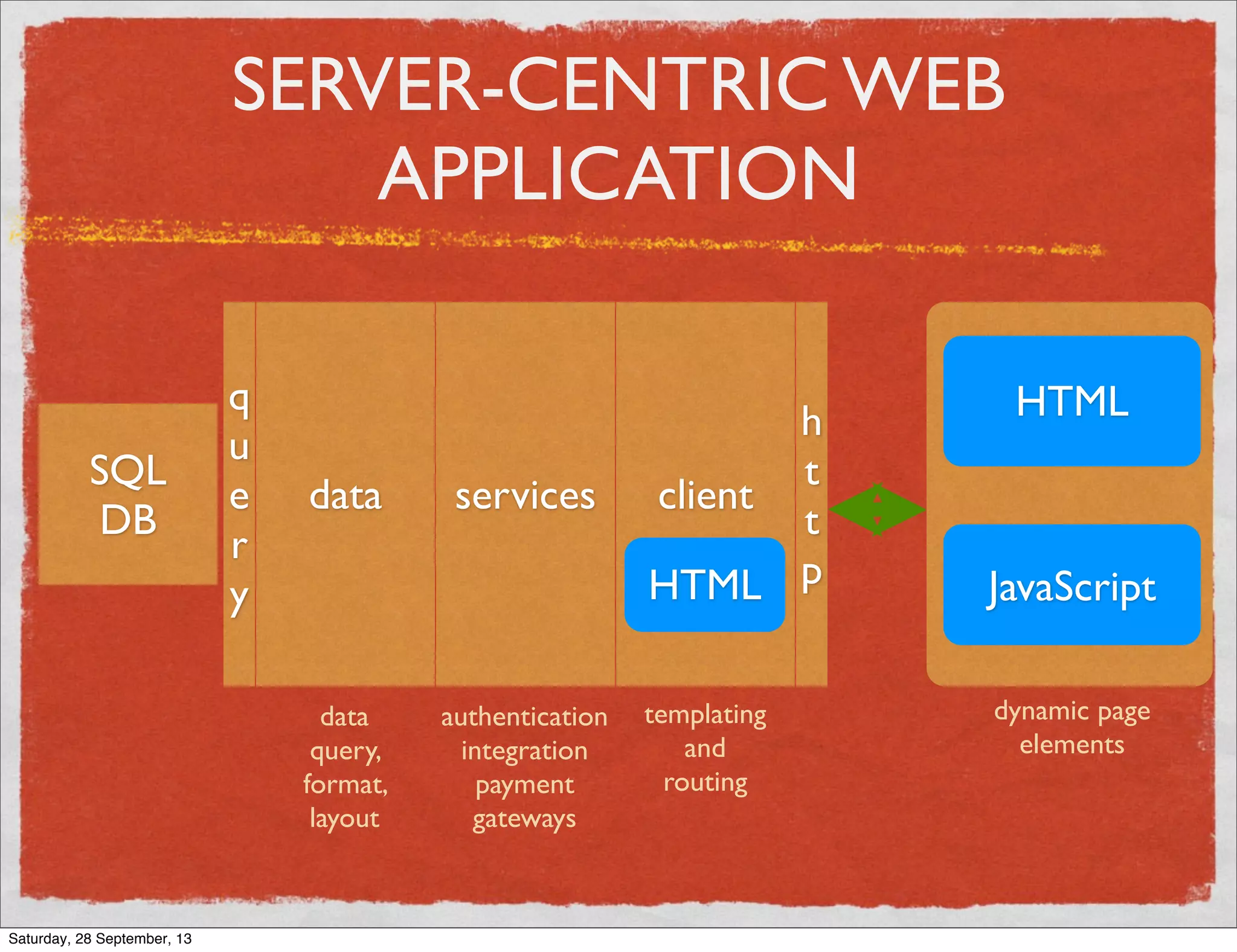Click the green double-headed arrow

(x=877, y=509)
